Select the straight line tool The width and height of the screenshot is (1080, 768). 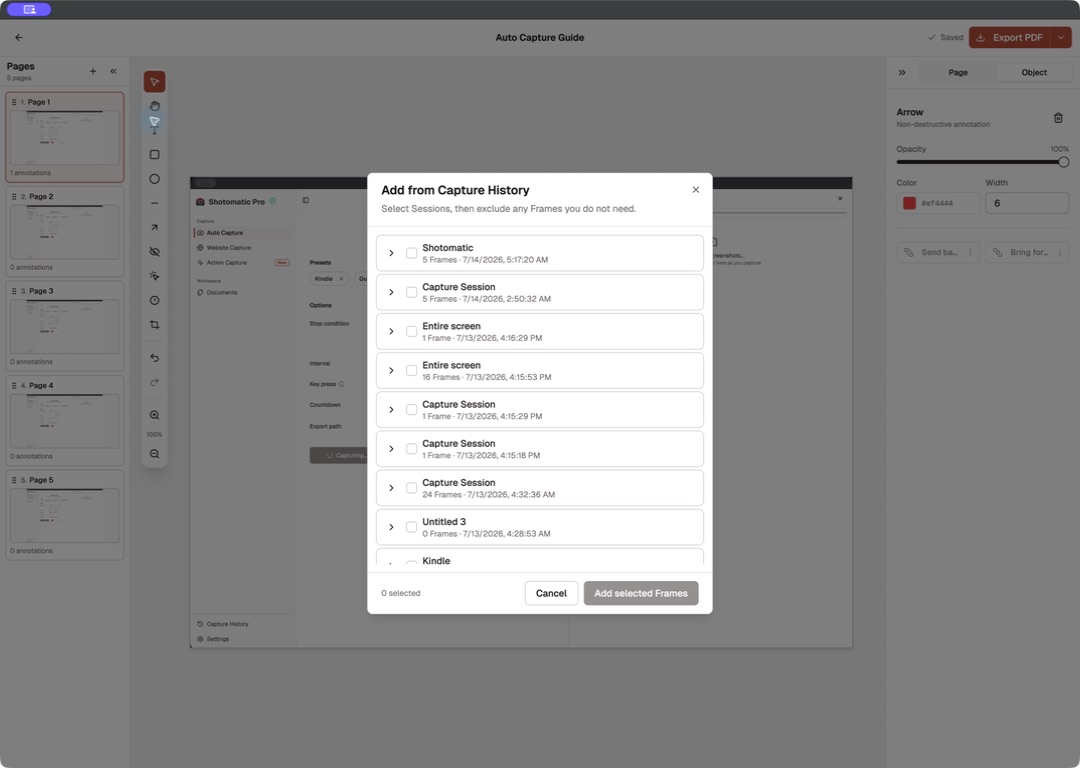click(154, 203)
